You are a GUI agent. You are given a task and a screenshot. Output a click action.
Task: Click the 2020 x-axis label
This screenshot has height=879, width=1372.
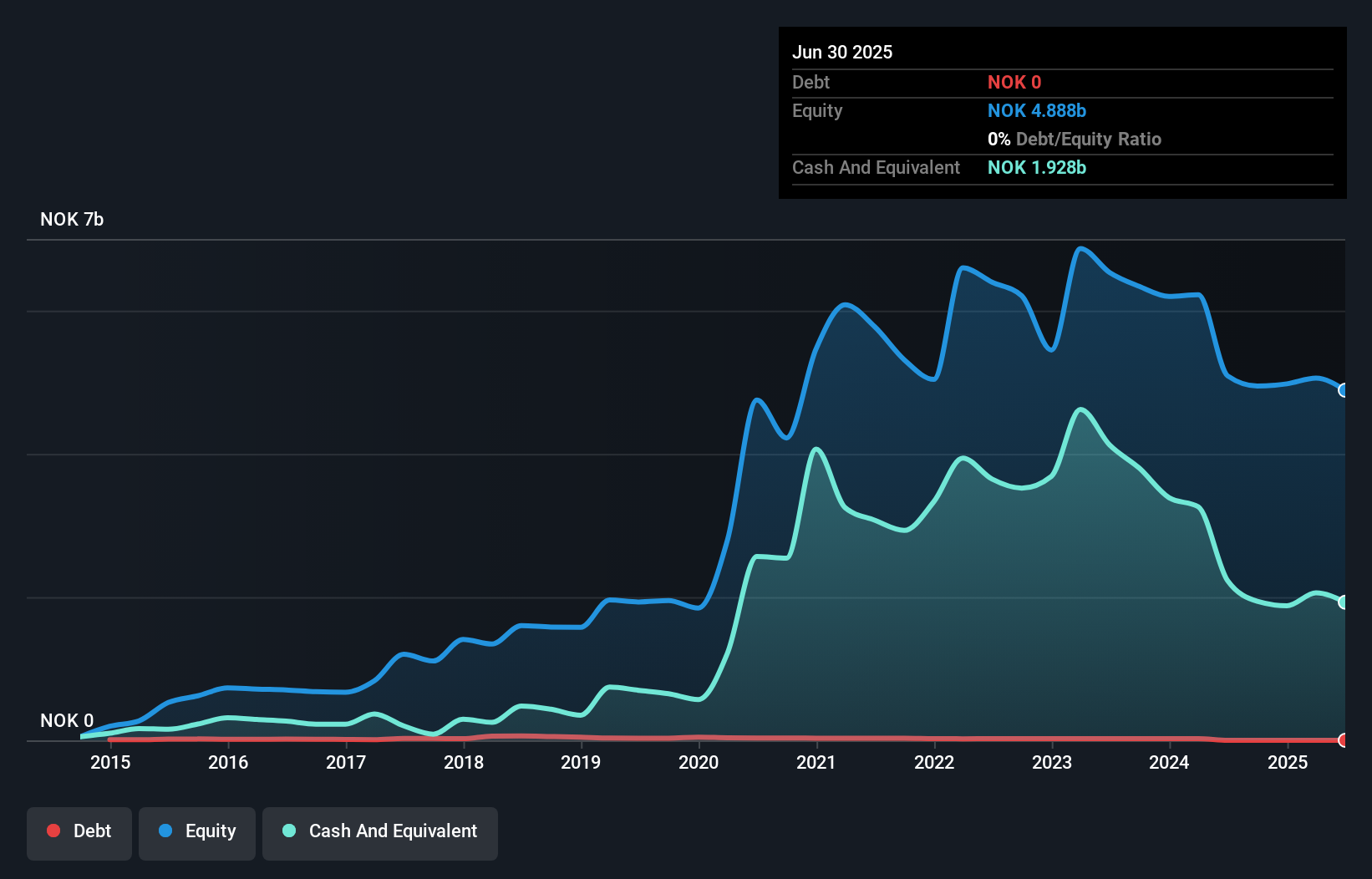(699, 762)
